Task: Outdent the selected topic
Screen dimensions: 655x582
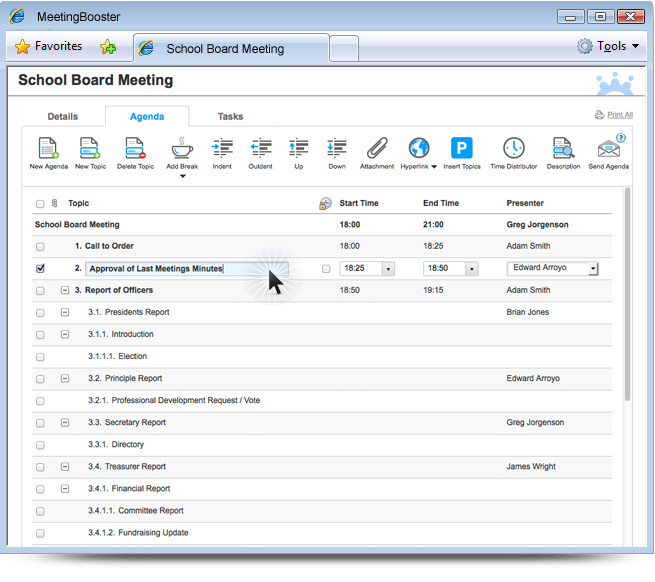Action: (x=260, y=148)
